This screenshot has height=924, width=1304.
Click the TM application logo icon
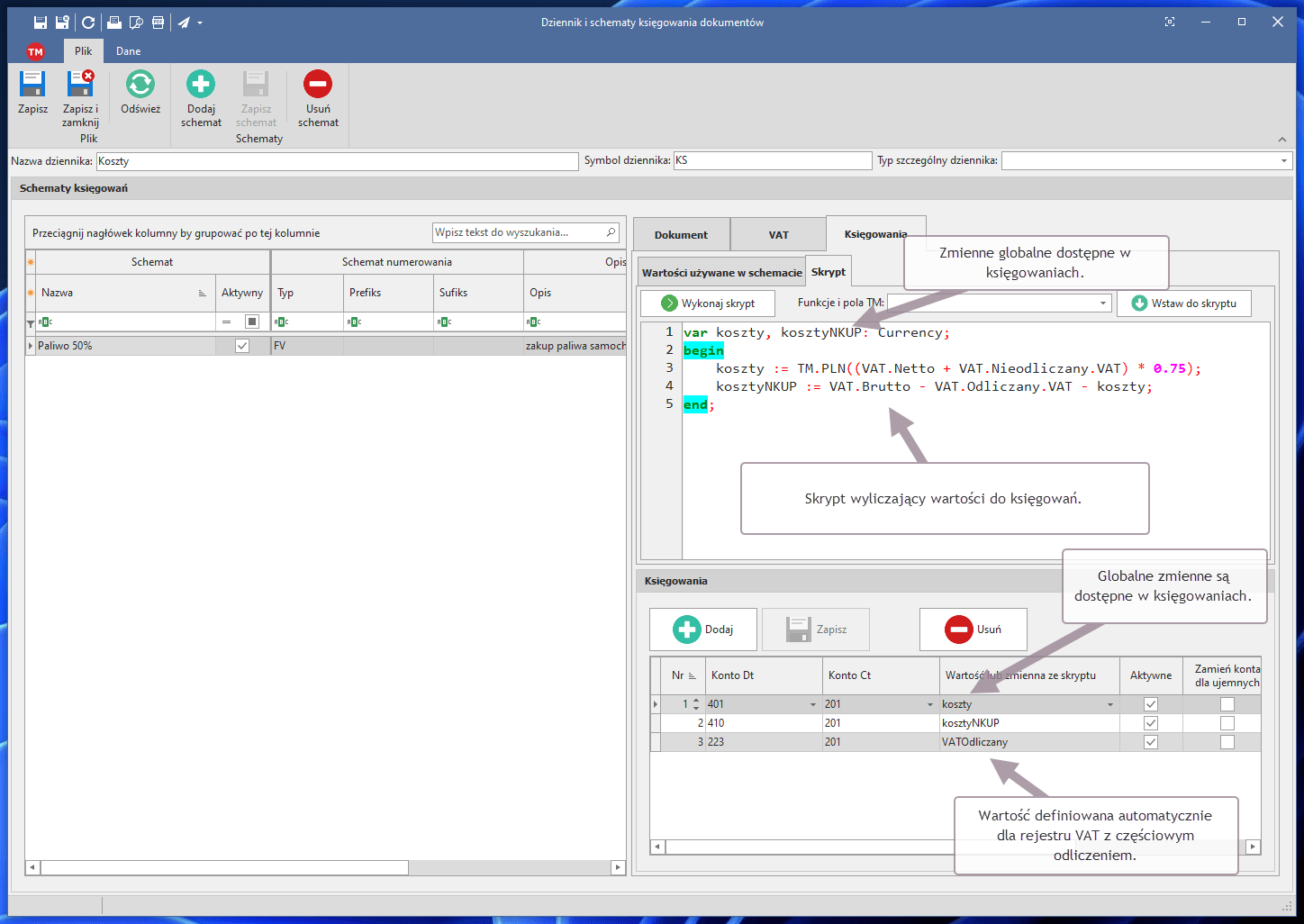tap(35, 51)
